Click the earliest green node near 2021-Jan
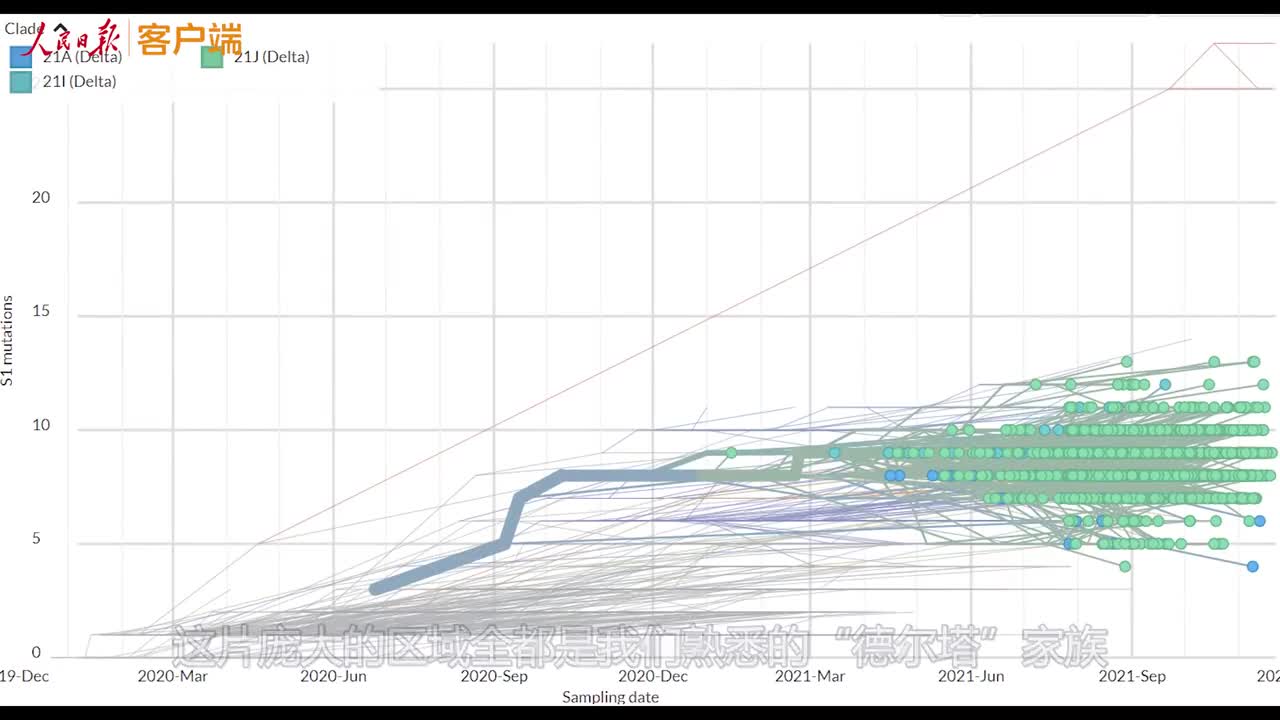Image resolution: width=1280 pixels, height=720 pixels. tap(731, 453)
